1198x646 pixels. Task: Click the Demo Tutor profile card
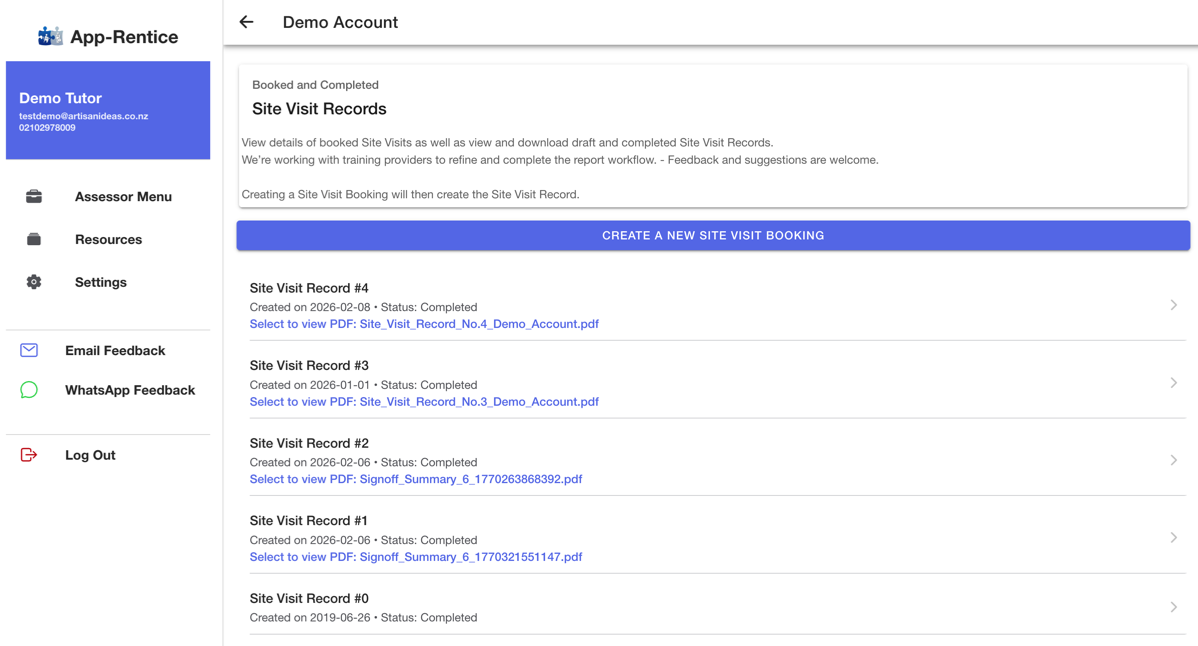click(108, 110)
